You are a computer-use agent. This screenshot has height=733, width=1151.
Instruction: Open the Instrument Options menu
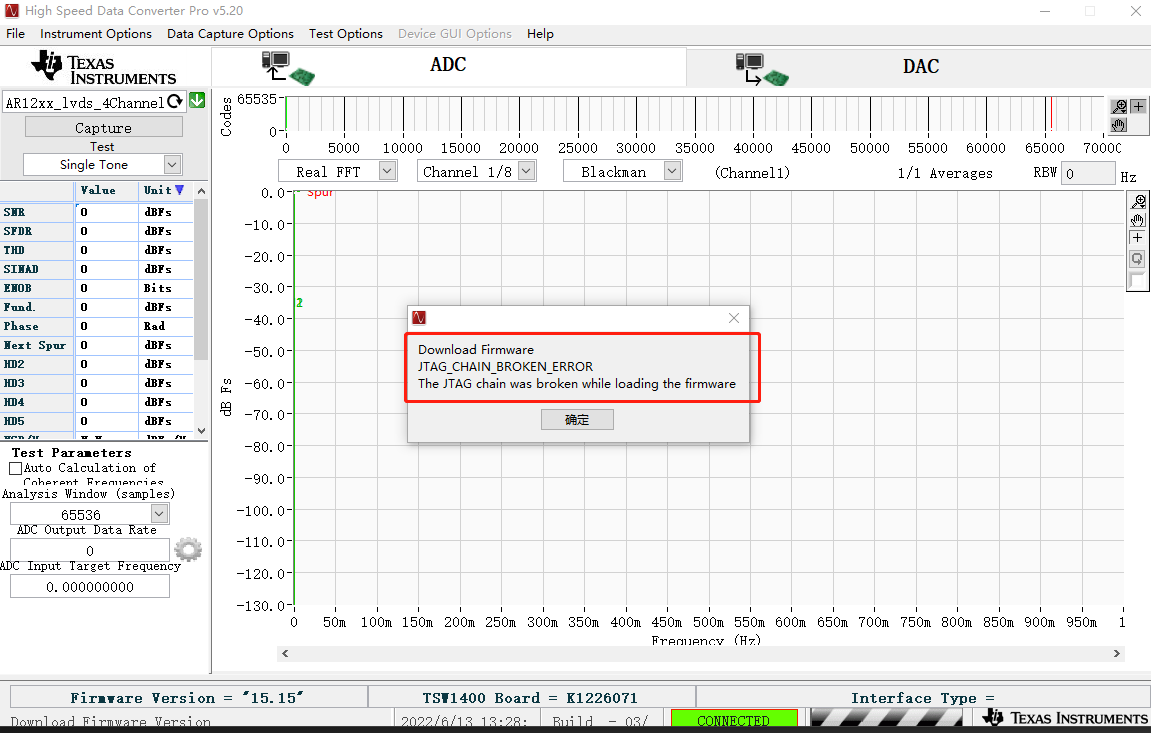[96, 34]
